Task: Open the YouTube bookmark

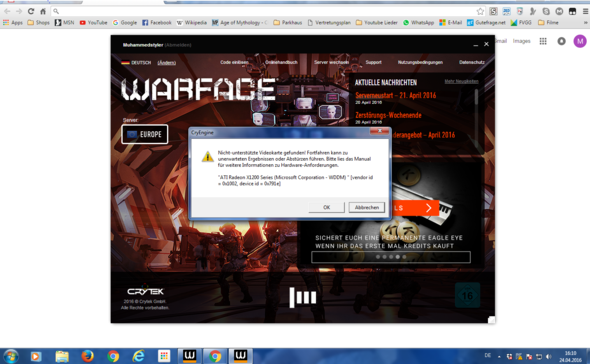Action: (x=93, y=23)
